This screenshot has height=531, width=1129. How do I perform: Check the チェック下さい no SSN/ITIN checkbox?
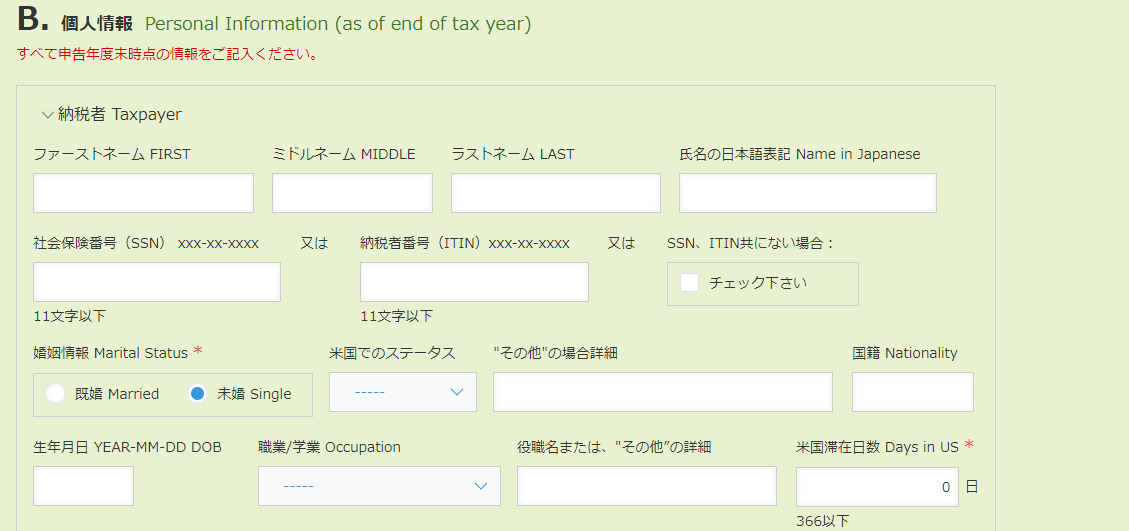tap(689, 283)
